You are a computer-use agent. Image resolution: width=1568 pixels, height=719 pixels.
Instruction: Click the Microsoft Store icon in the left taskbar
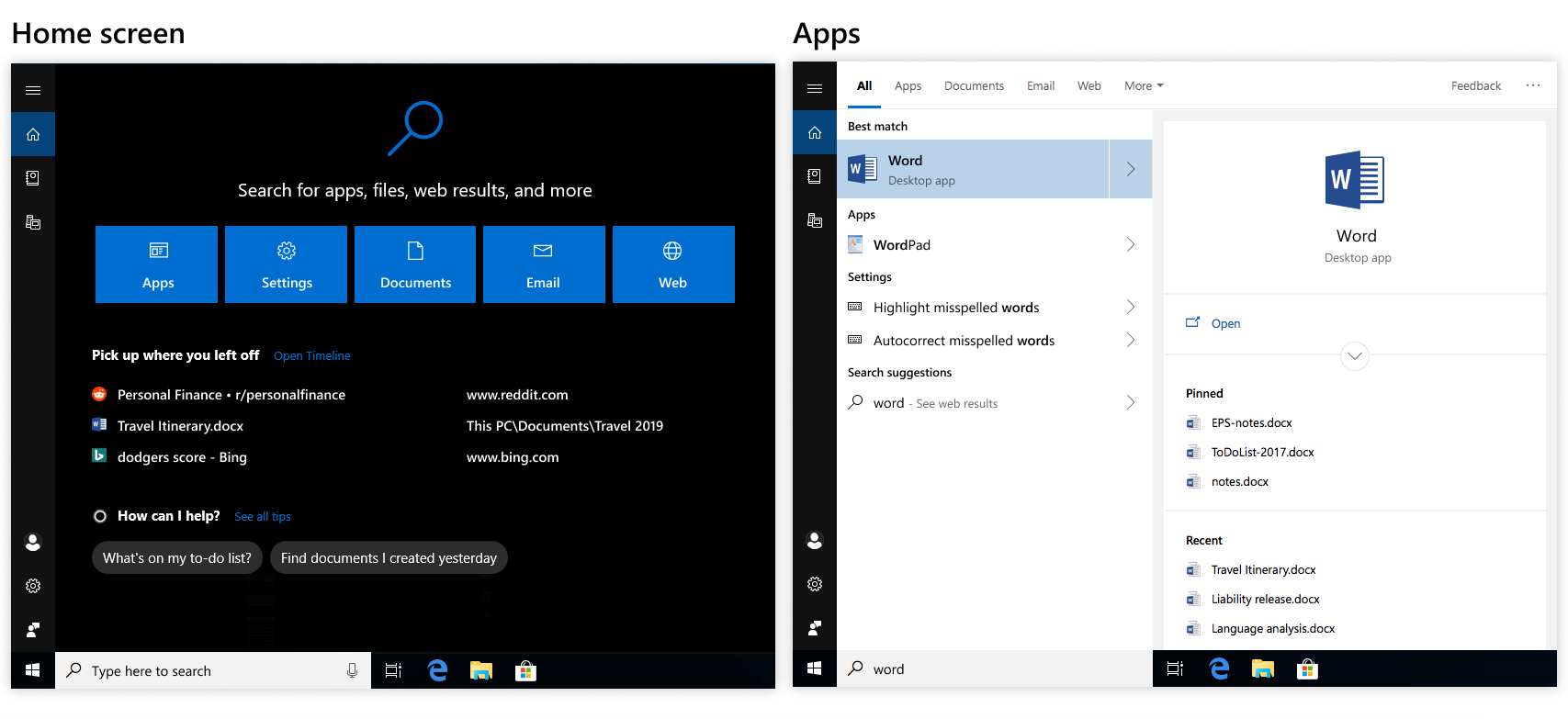(x=525, y=671)
